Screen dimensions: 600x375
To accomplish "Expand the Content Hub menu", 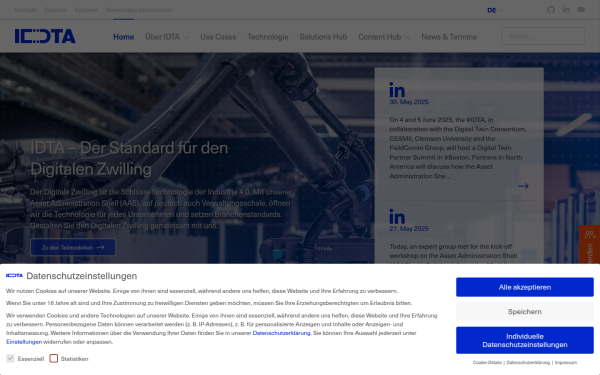I will coord(384,37).
